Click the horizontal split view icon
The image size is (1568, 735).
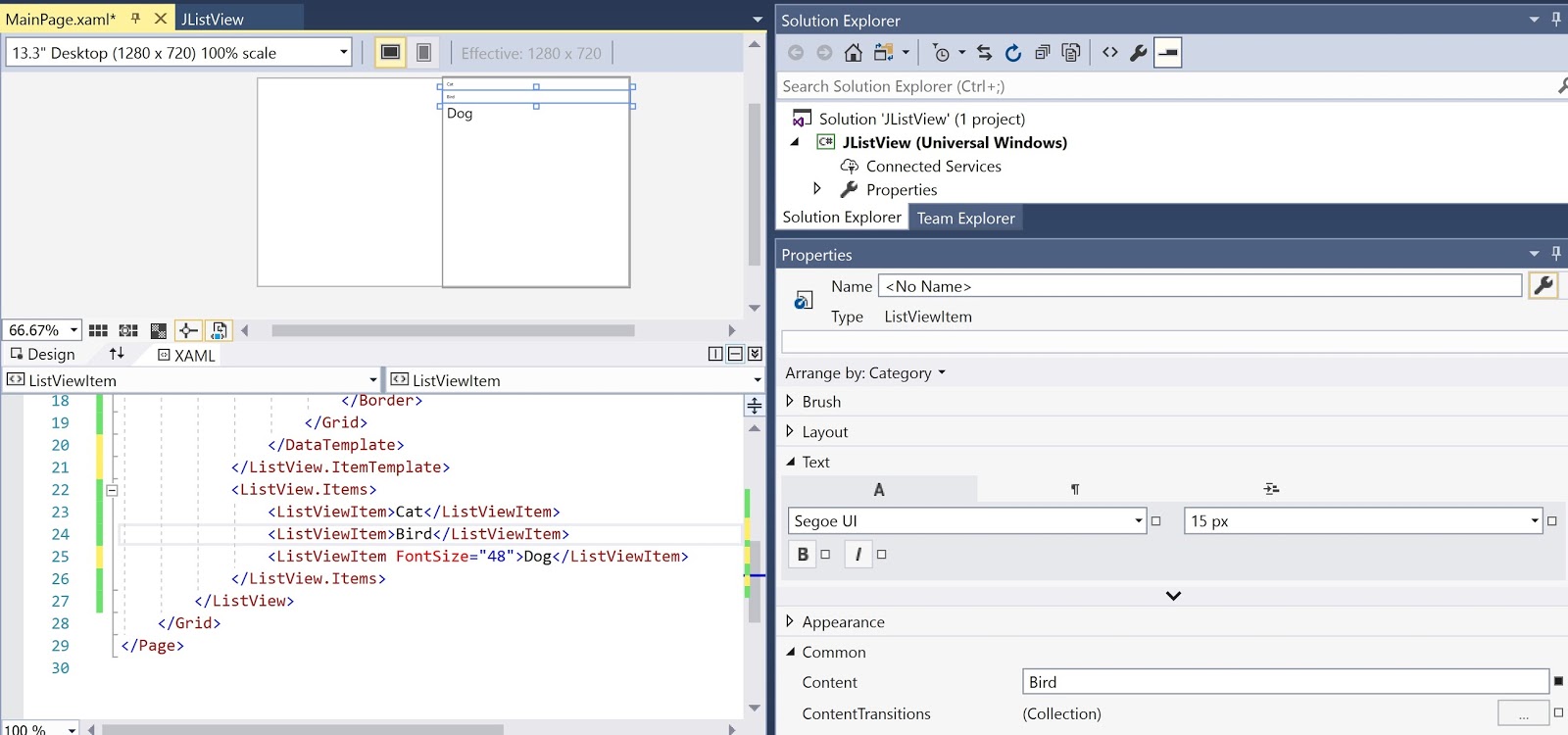coord(735,354)
